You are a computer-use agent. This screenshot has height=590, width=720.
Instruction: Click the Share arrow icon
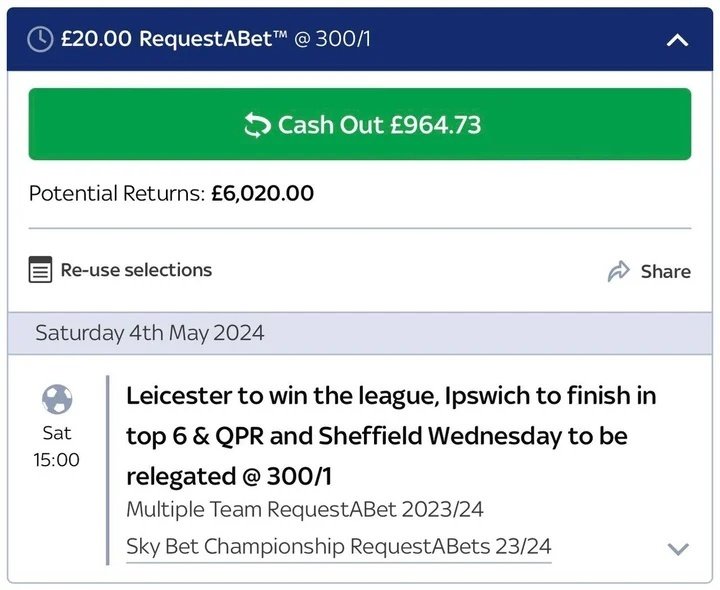[619, 271]
